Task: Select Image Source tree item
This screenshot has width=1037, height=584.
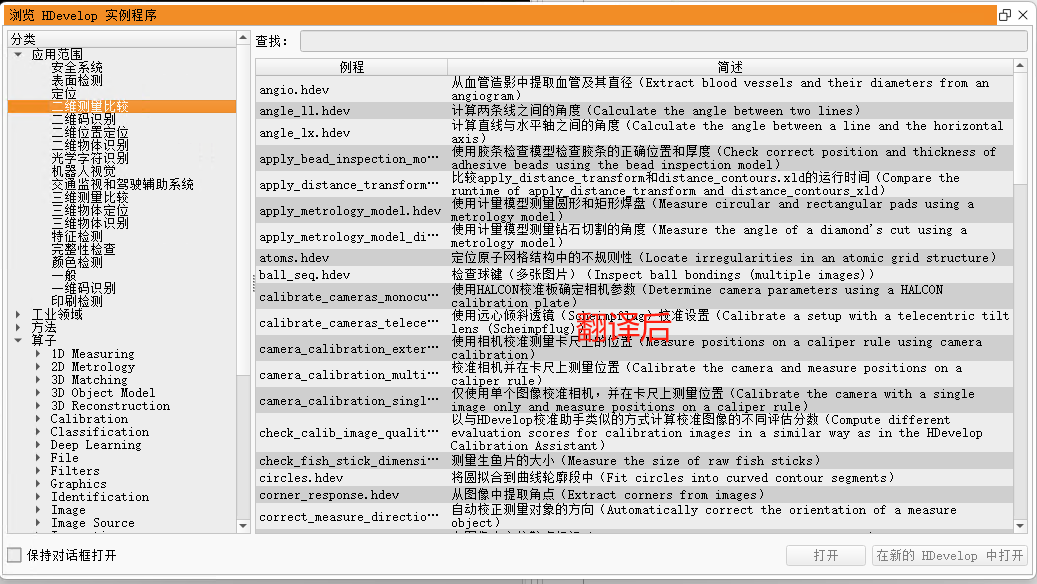Action: (x=93, y=522)
